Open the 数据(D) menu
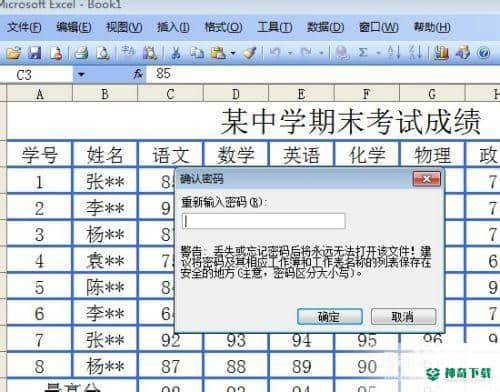Screen dimensions: 500x392 (325, 27)
